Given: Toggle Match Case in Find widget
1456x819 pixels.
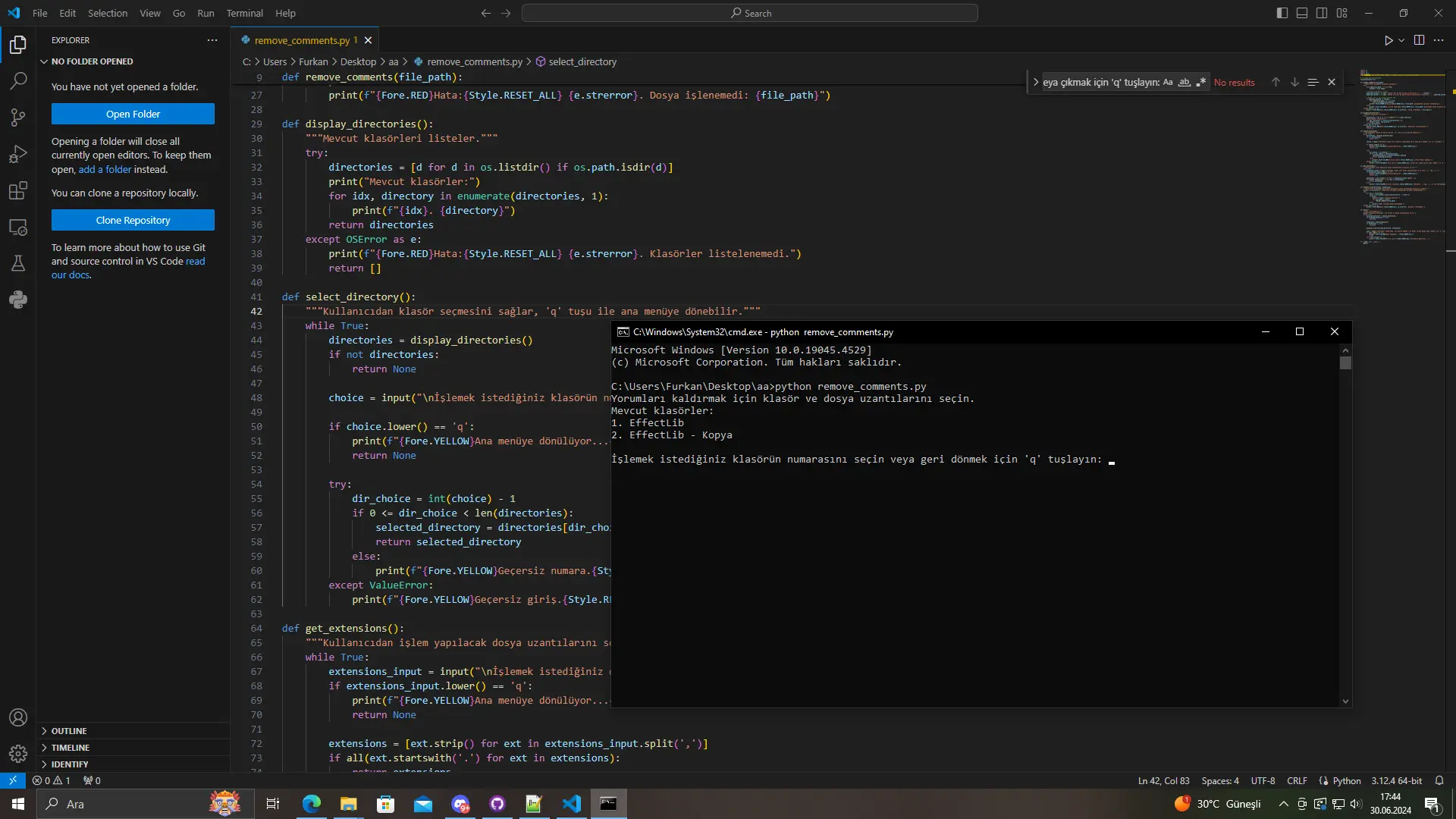Looking at the screenshot, I should point(1168,82).
